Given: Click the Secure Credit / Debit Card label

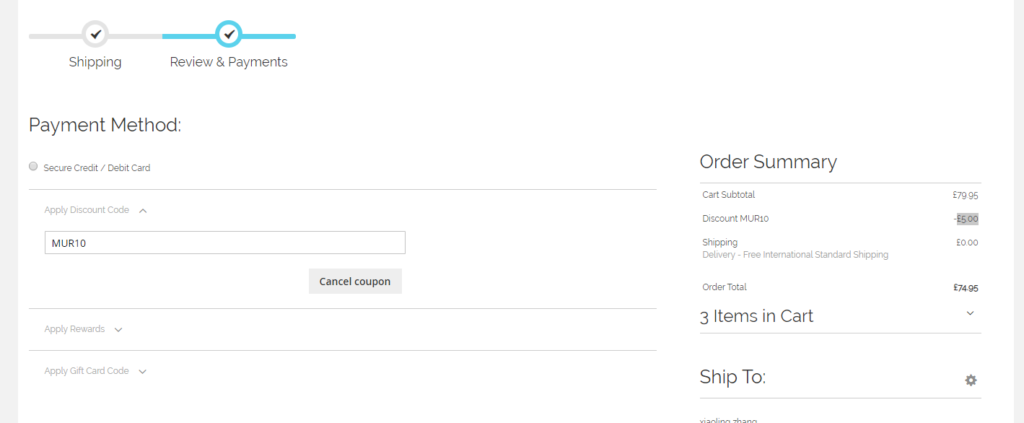Looking at the screenshot, I should pyautogui.click(x=97, y=168).
